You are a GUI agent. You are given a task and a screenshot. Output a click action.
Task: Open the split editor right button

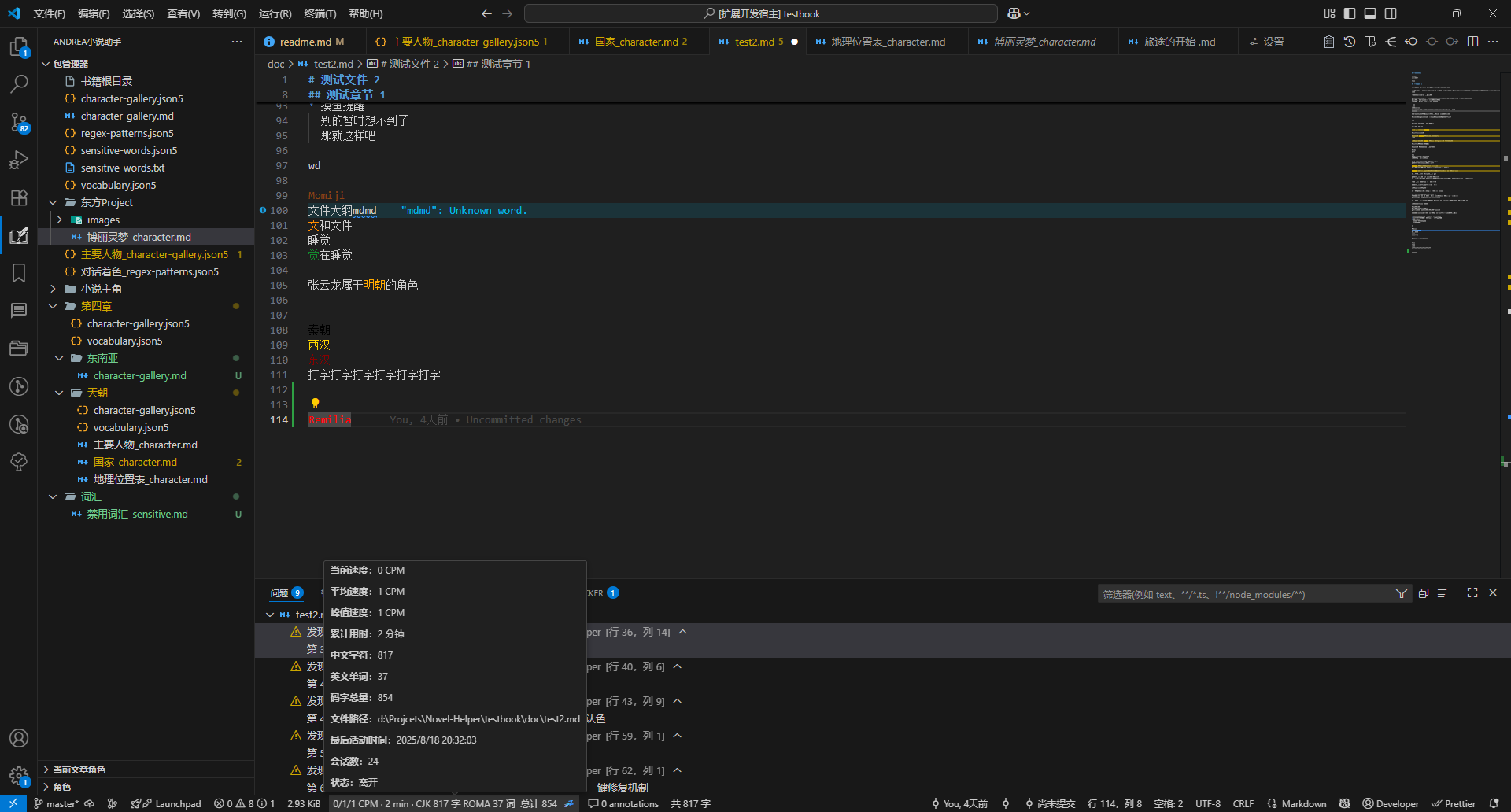tap(1472, 42)
